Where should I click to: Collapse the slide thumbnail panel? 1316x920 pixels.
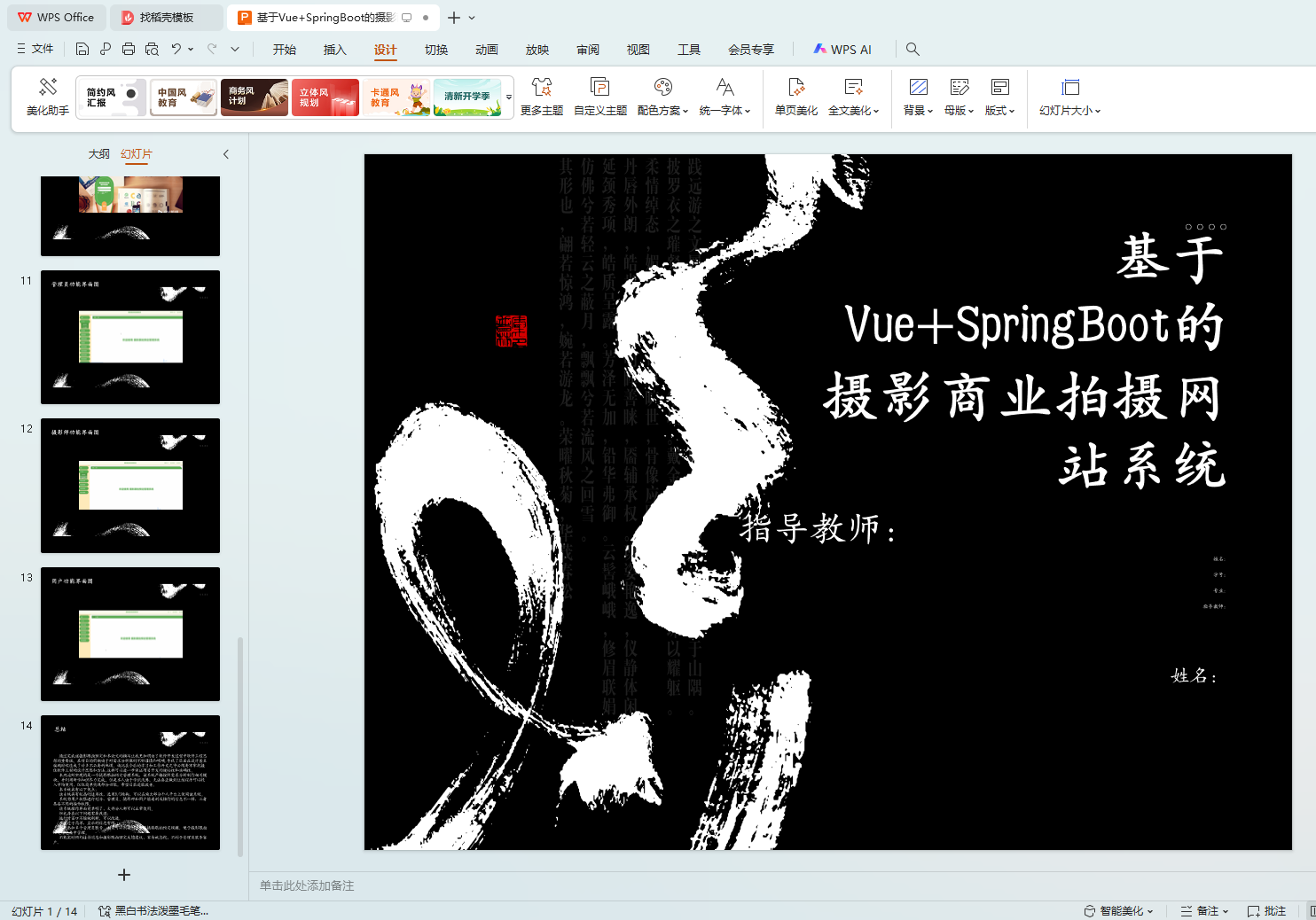(226, 154)
